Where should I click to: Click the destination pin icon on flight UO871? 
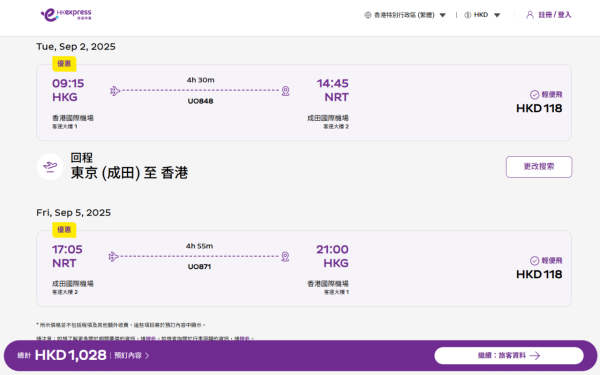click(285, 257)
